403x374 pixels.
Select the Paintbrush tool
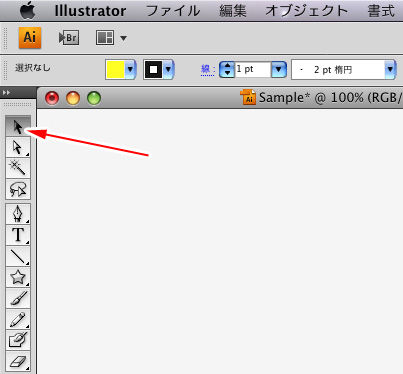click(x=18, y=298)
